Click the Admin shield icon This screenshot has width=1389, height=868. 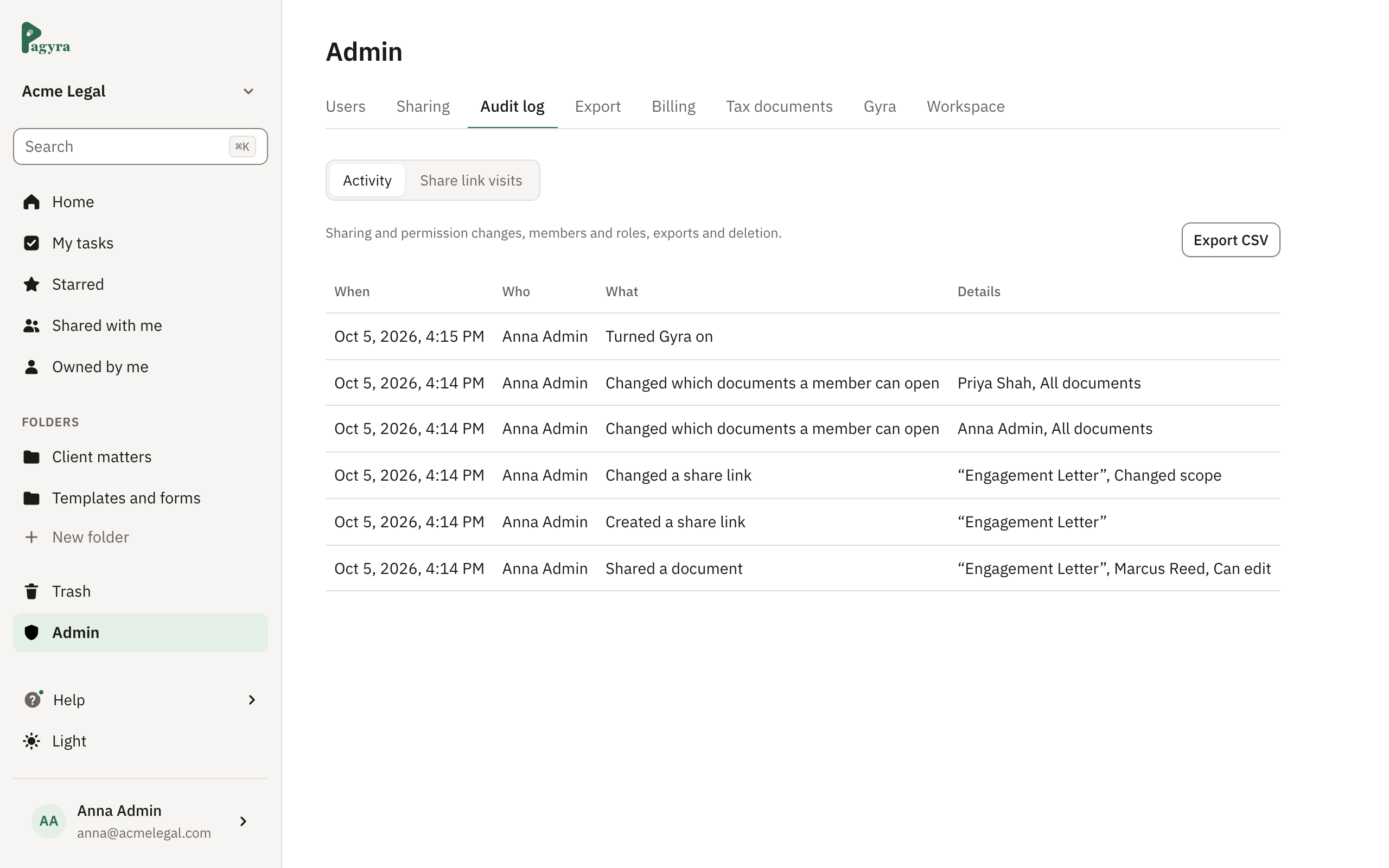31,633
